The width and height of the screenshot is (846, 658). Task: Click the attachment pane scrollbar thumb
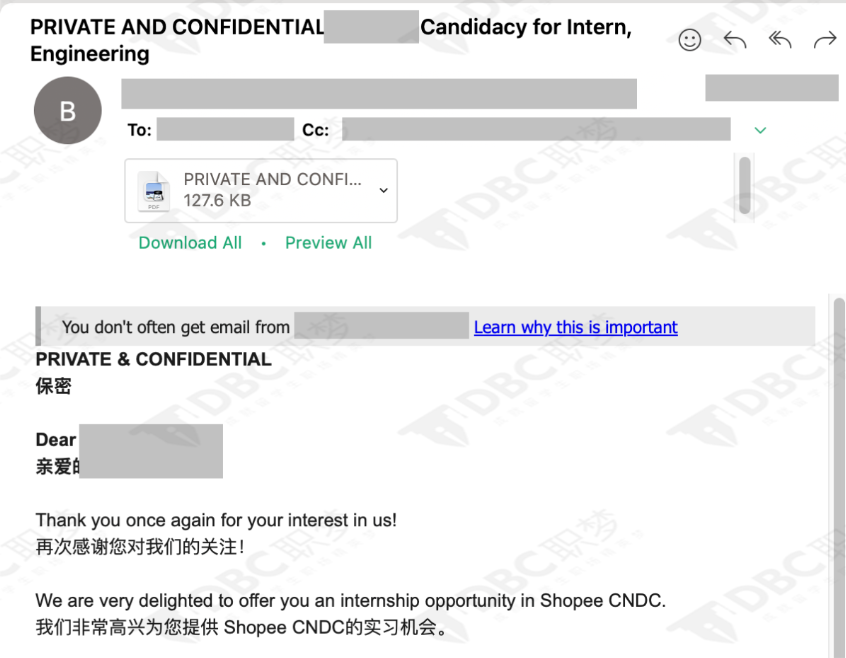tap(745, 185)
